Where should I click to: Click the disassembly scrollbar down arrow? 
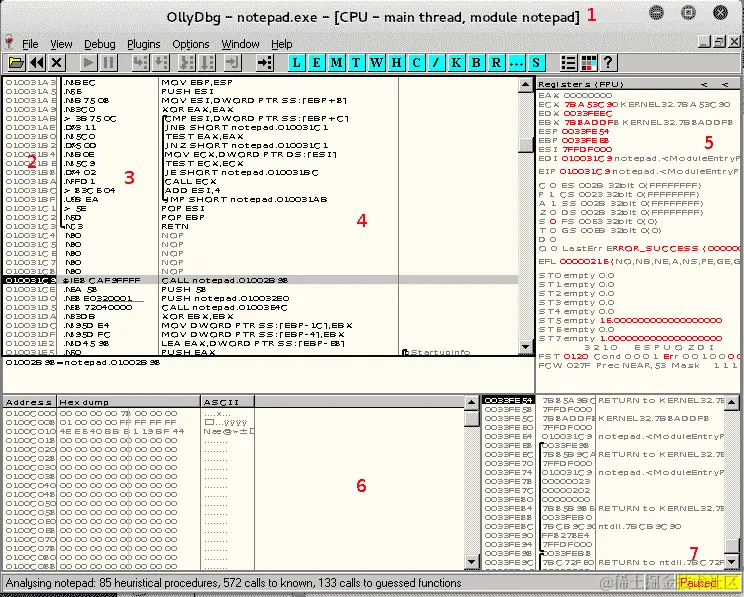525,346
